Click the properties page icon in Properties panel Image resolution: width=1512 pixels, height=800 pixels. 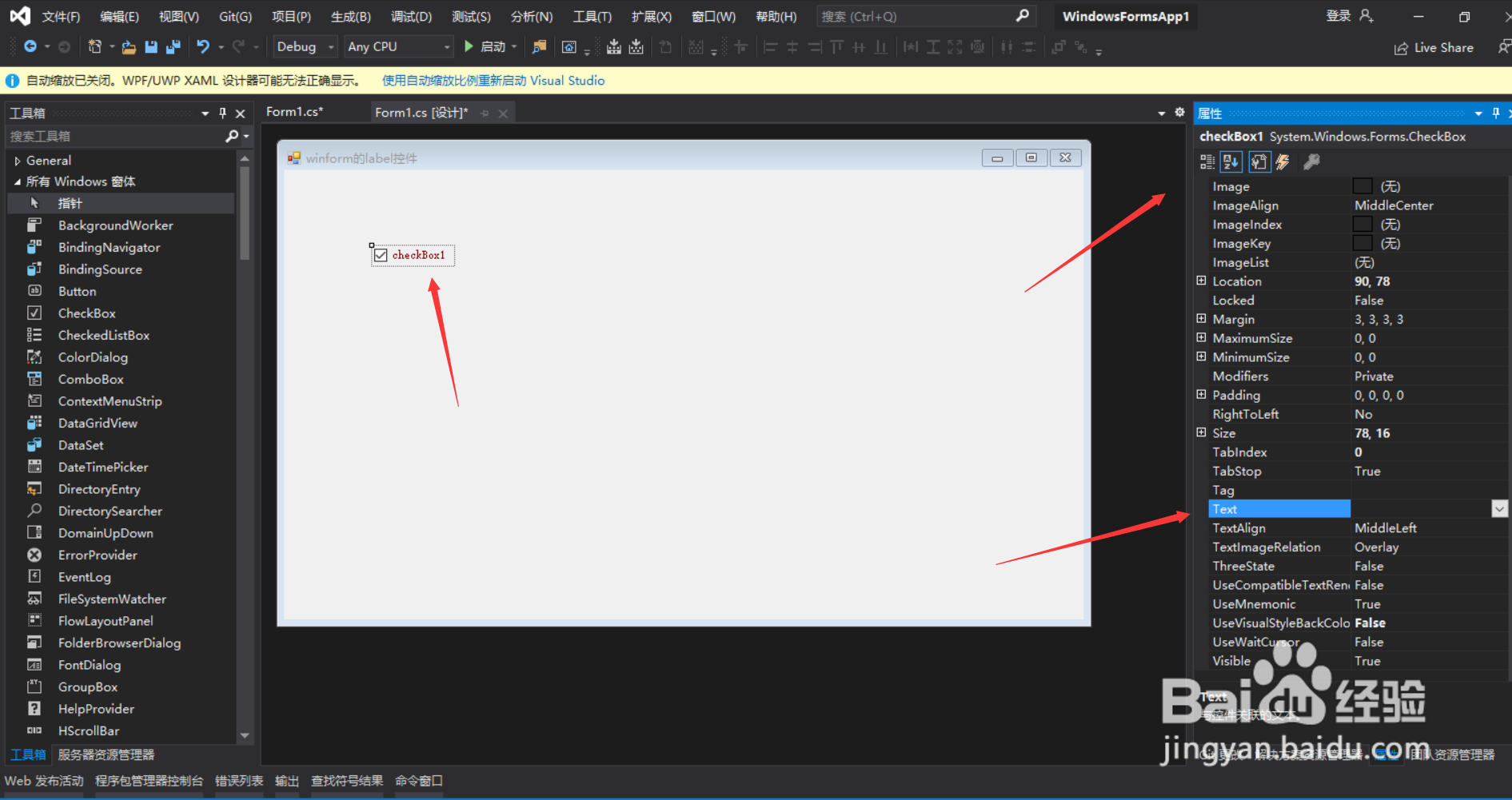point(1259,162)
